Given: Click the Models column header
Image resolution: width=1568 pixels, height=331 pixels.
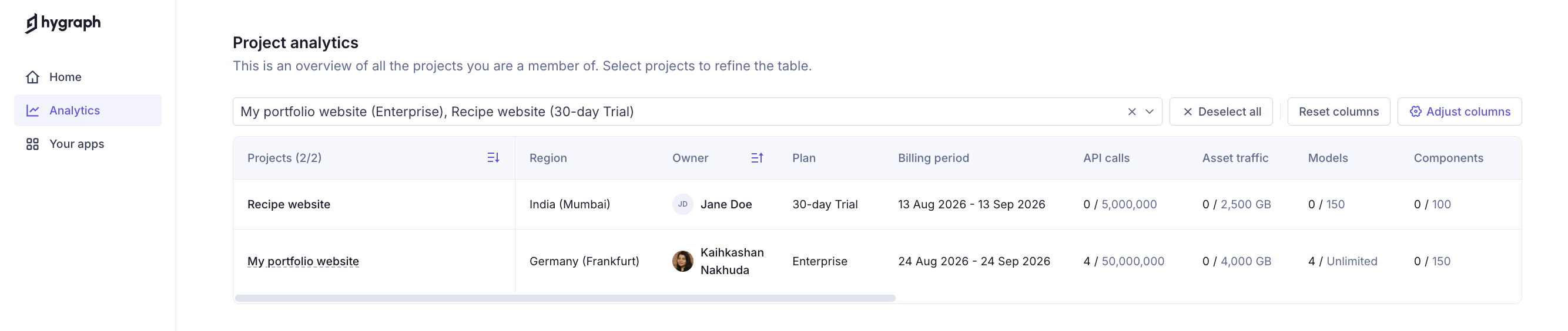Looking at the screenshot, I should [x=1328, y=158].
